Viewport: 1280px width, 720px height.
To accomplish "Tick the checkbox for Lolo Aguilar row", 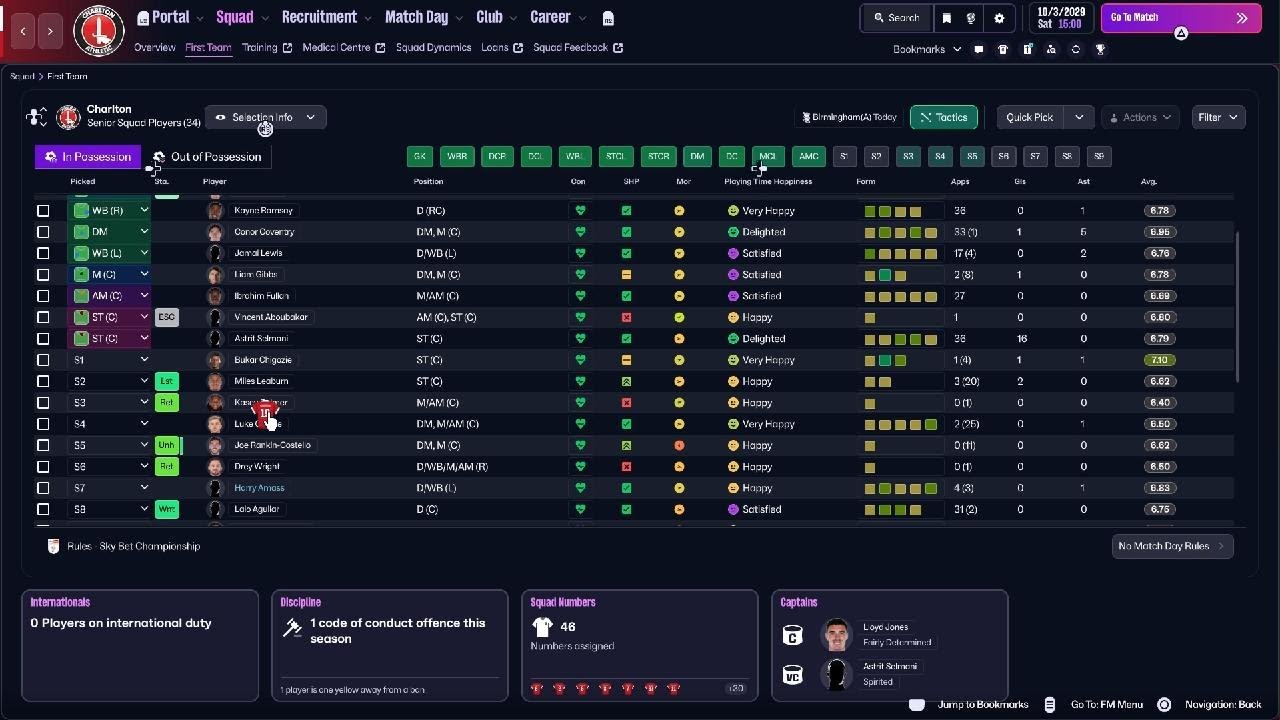I will (x=43, y=509).
